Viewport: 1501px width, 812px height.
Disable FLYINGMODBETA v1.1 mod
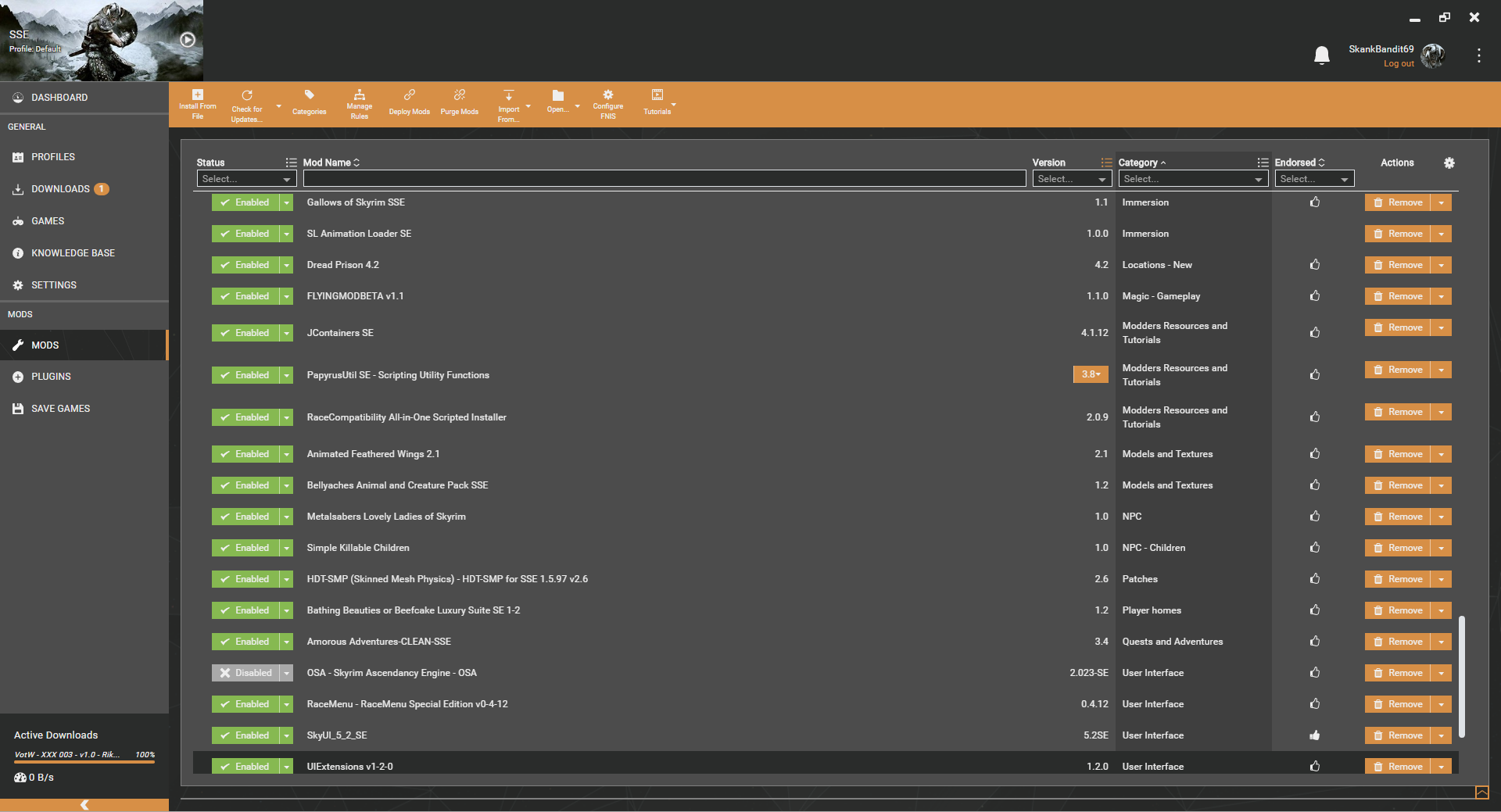pyautogui.click(x=245, y=296)
